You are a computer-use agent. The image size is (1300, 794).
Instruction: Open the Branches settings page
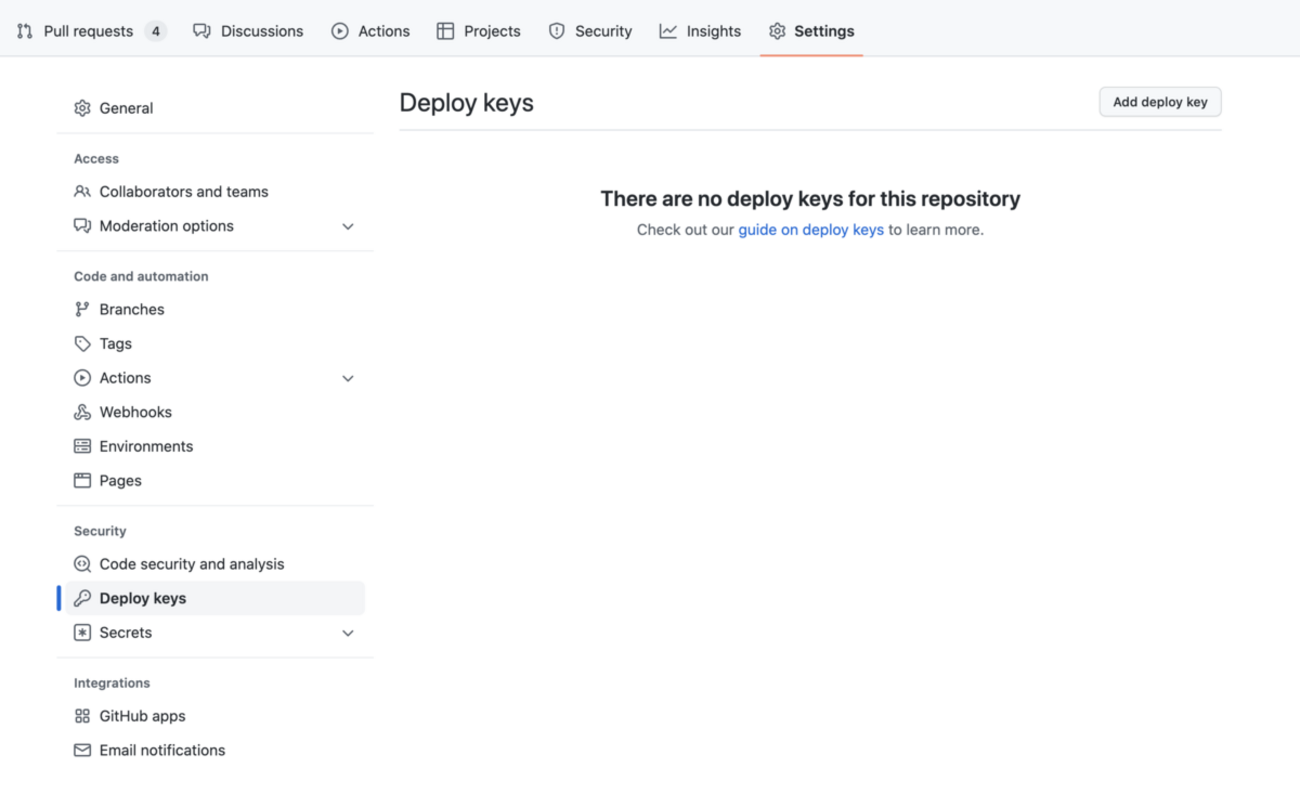[131, 309]
